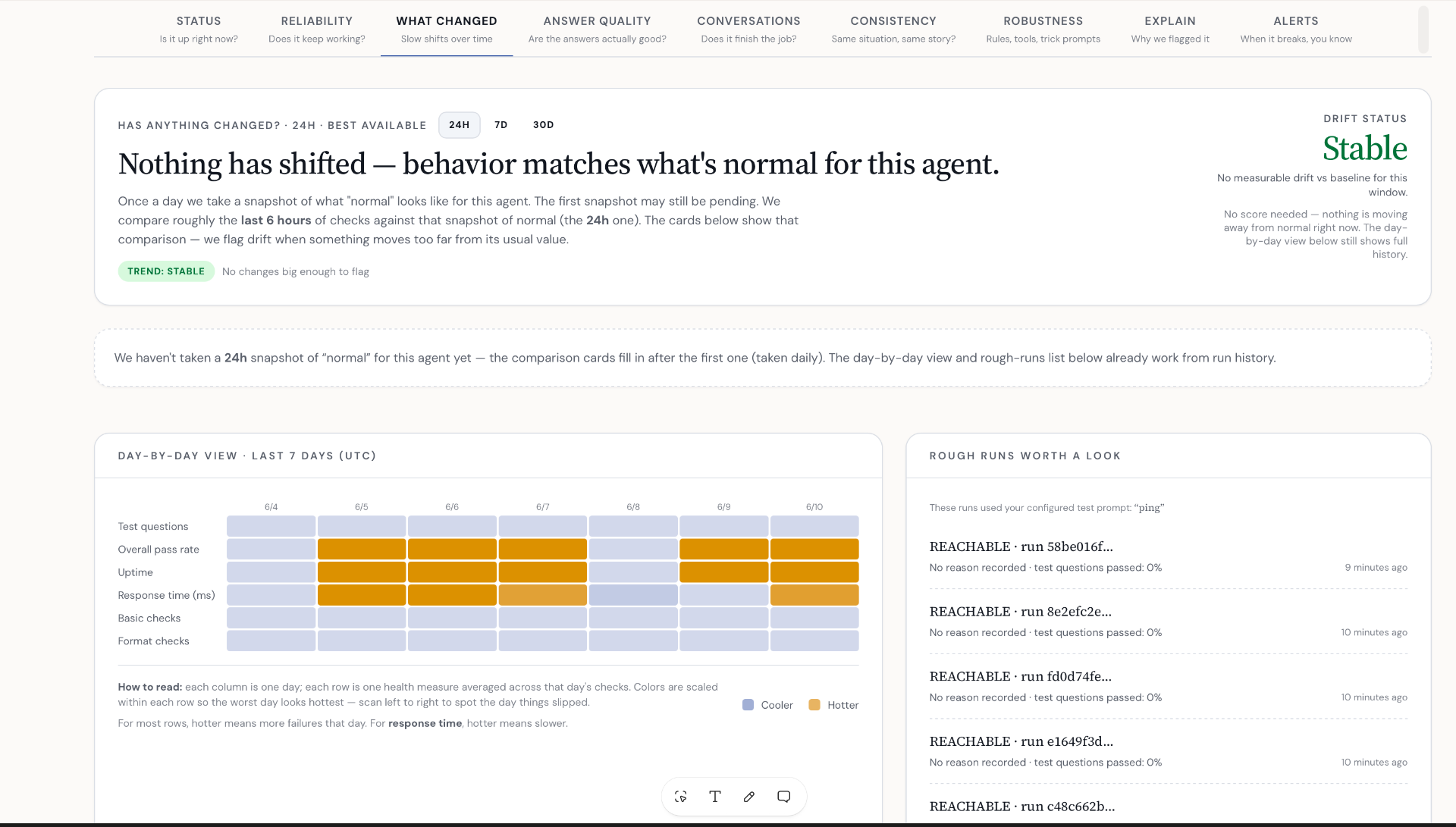The height and width of the screenshot is (827, 1456).
Task: Click '9 minutes ago' timestamp
Action: pyautogui.click(x=1376, y=568)
